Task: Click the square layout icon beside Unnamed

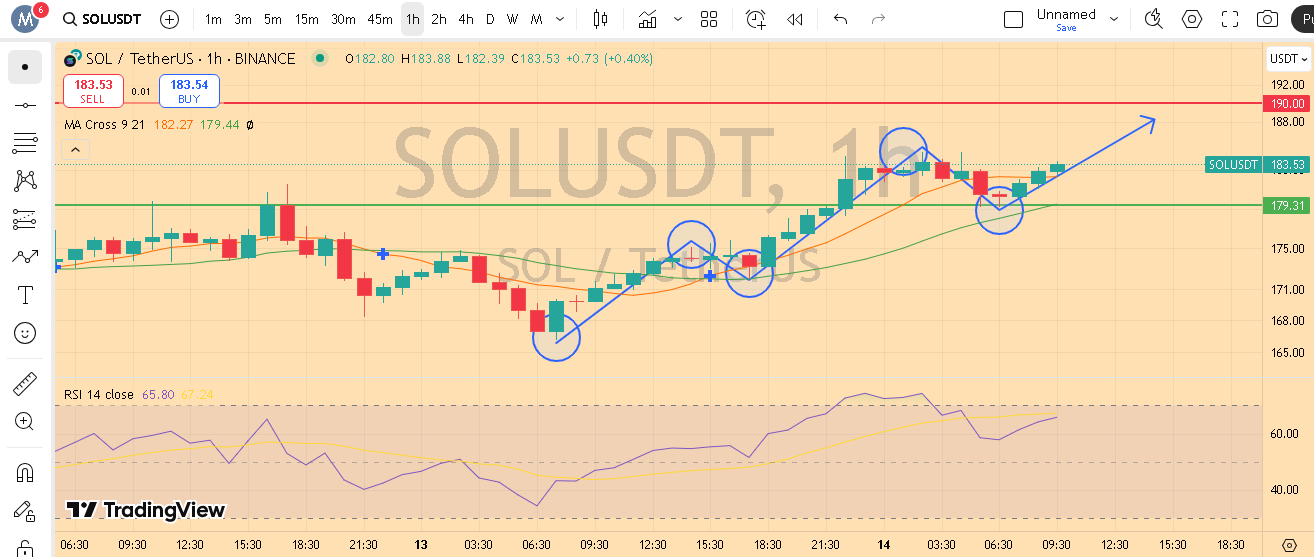Action: (1013, 19)
